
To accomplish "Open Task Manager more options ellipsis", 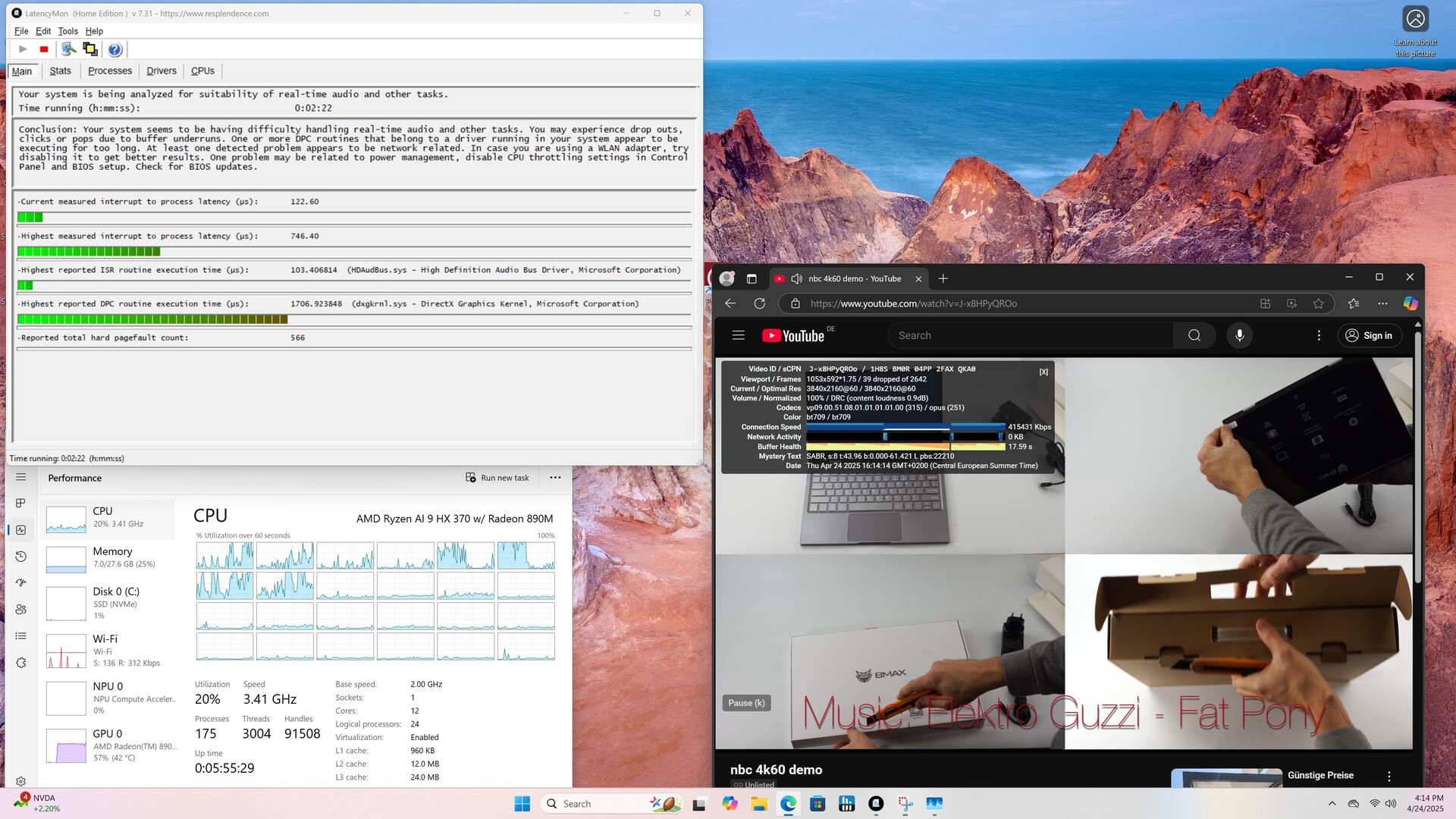I will (x=555, y=478).
